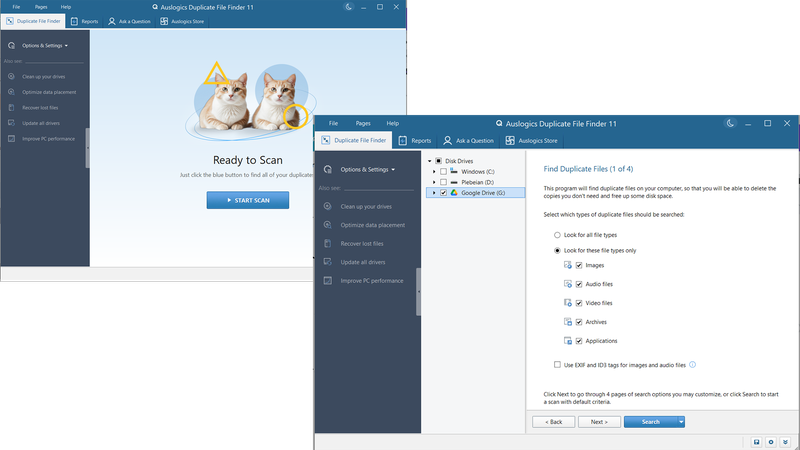800x450 pixels.
Task: Click the Back button
Action: tap(554, 422)
